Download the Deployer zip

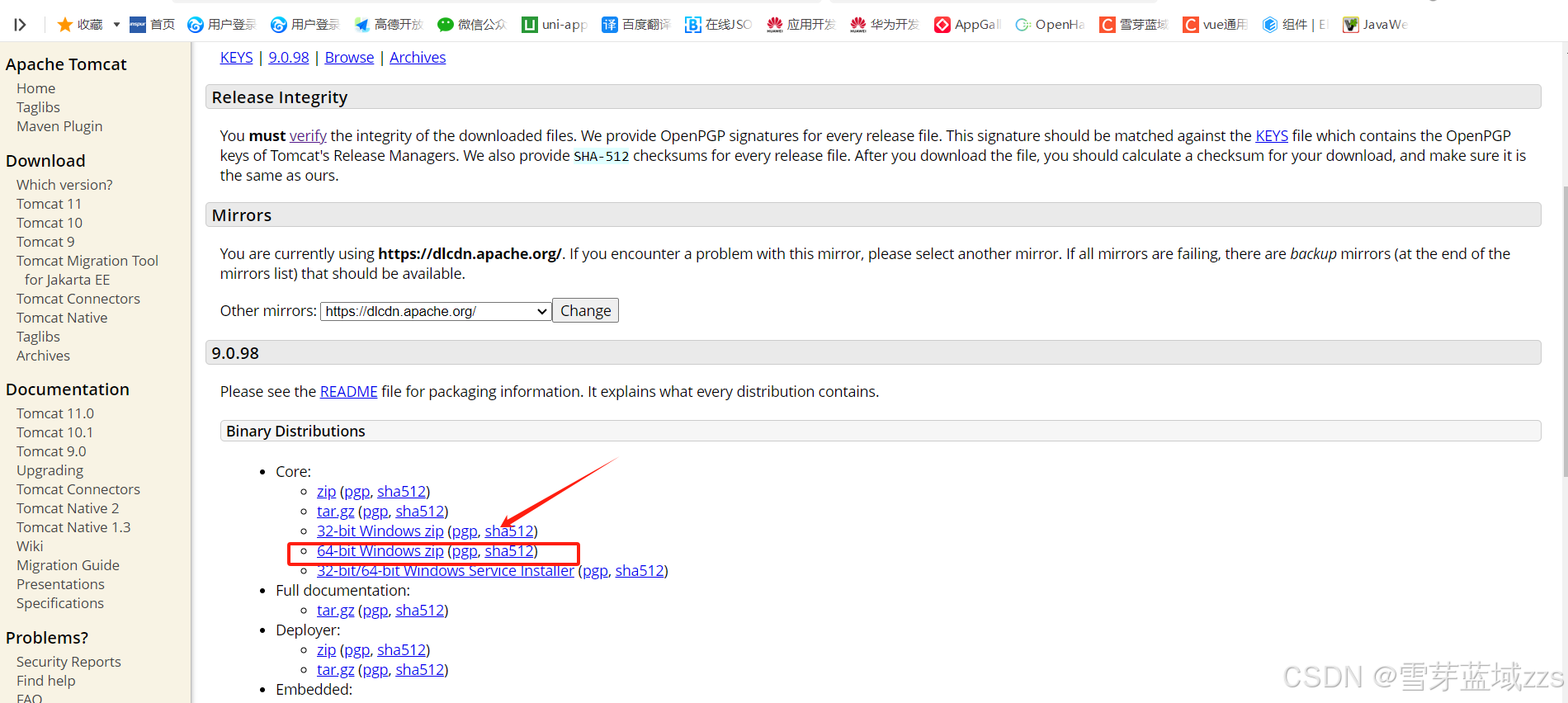[327, 650]
